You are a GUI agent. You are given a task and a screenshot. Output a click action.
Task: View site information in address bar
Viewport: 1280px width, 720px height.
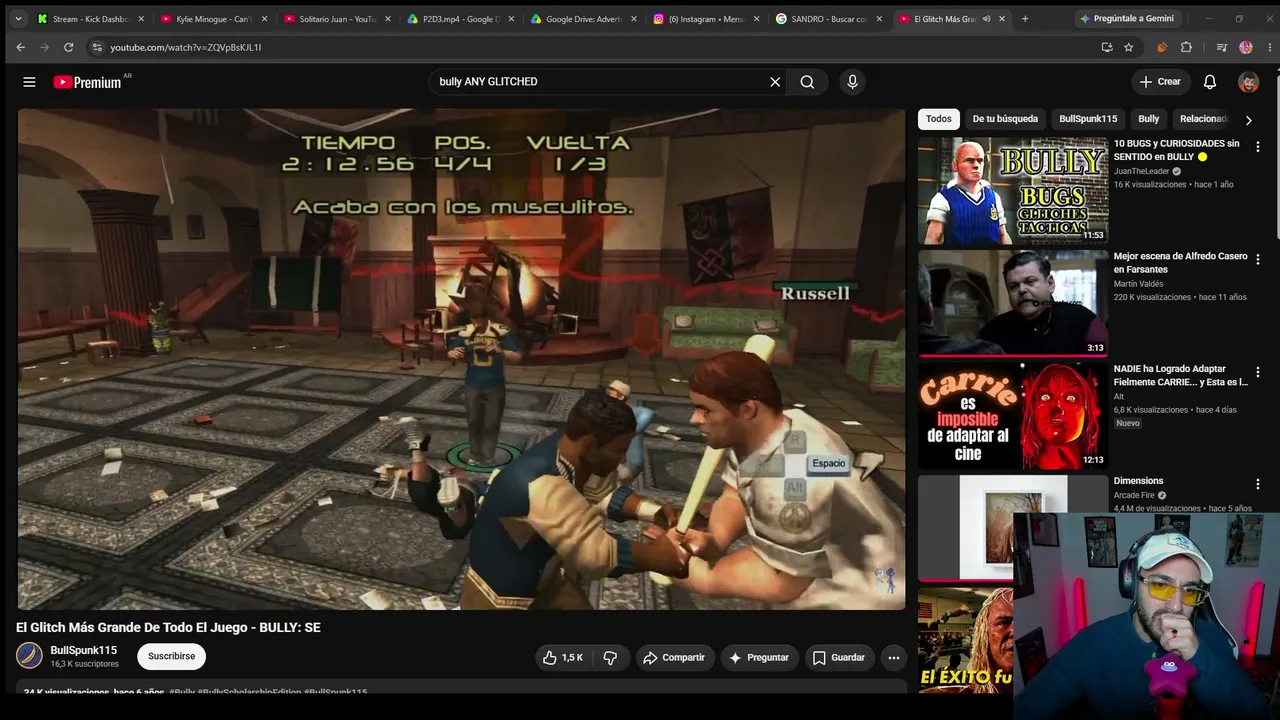pyautogui.click(x=97, y=47)
